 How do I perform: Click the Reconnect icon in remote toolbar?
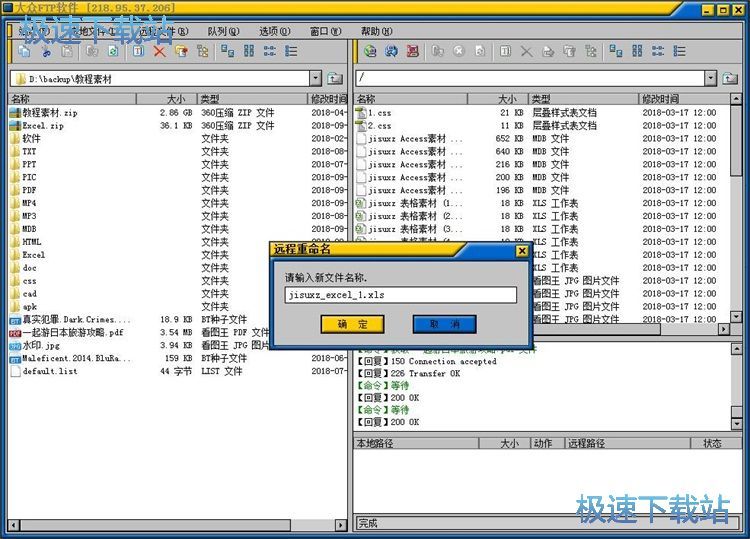[391, 51]
